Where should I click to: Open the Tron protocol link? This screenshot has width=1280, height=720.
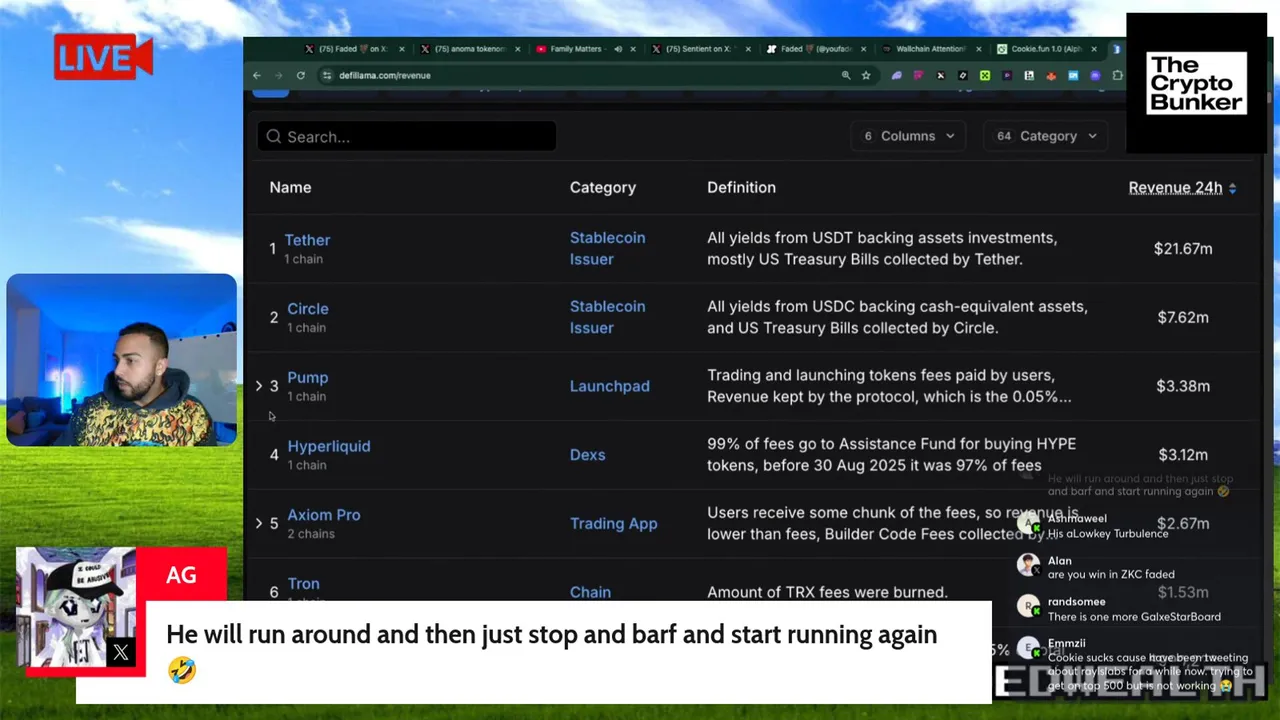[304, 584]
